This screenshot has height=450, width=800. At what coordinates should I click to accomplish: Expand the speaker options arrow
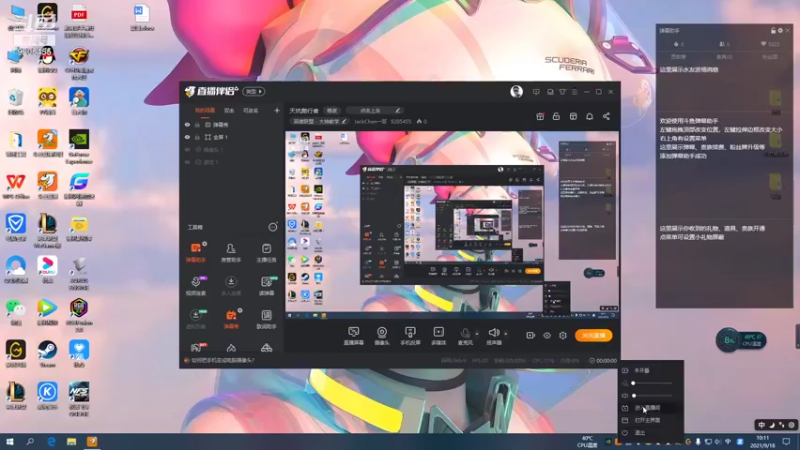[x=506, y=334]
